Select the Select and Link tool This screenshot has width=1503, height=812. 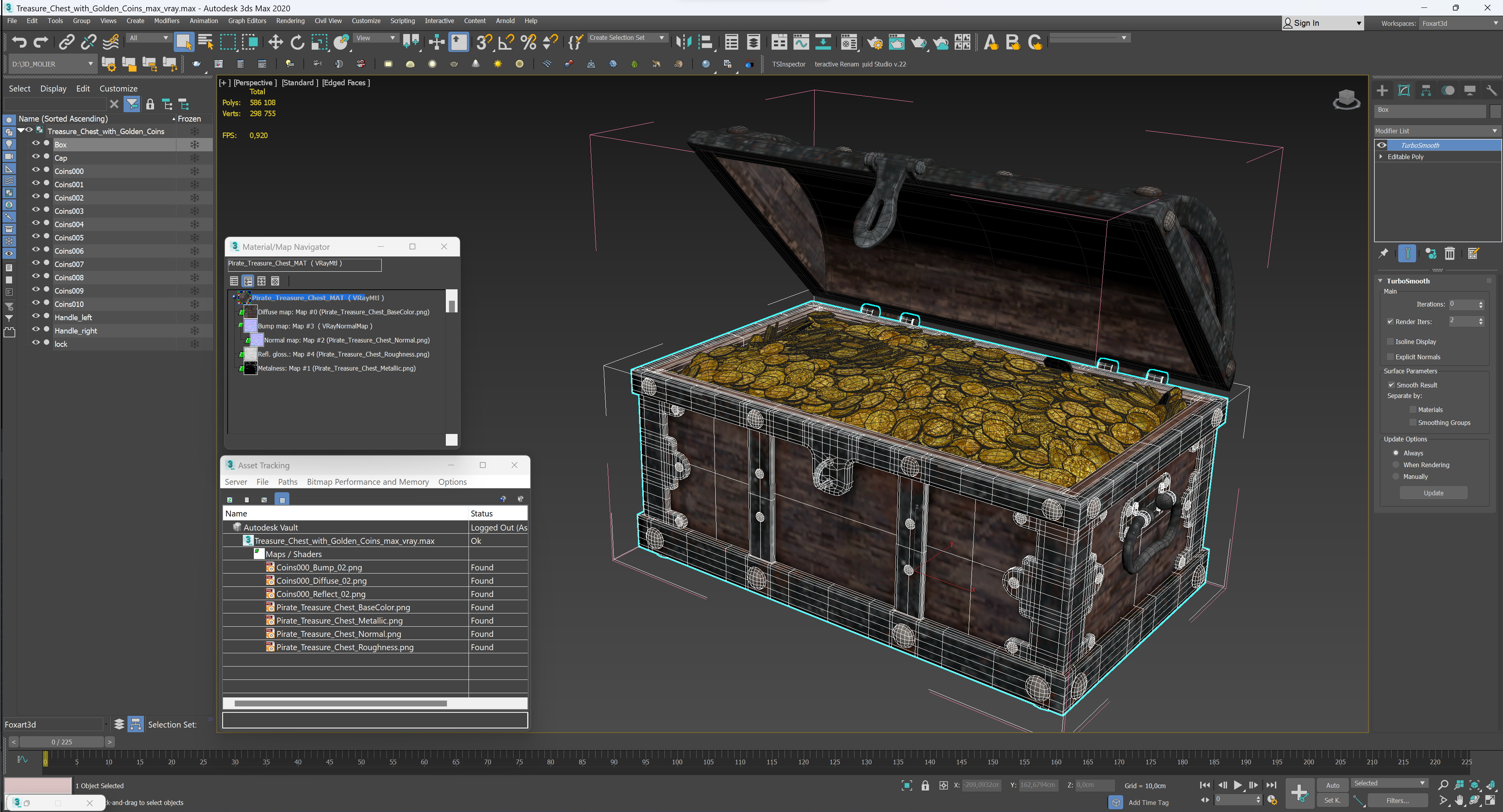point(66,42)
